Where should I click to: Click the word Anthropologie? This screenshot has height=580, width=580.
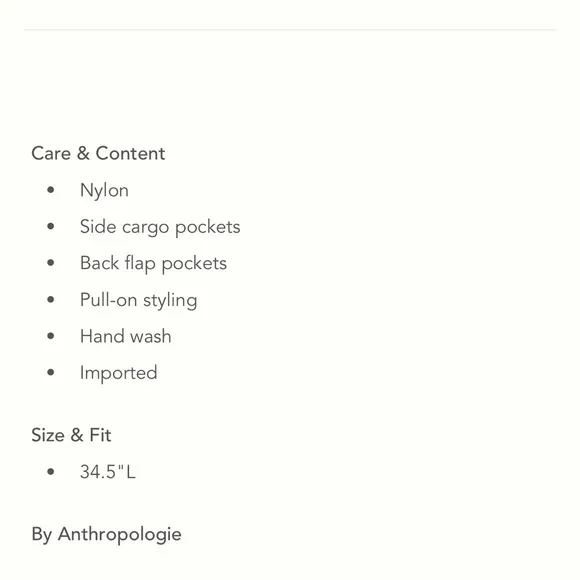point(119,534)
